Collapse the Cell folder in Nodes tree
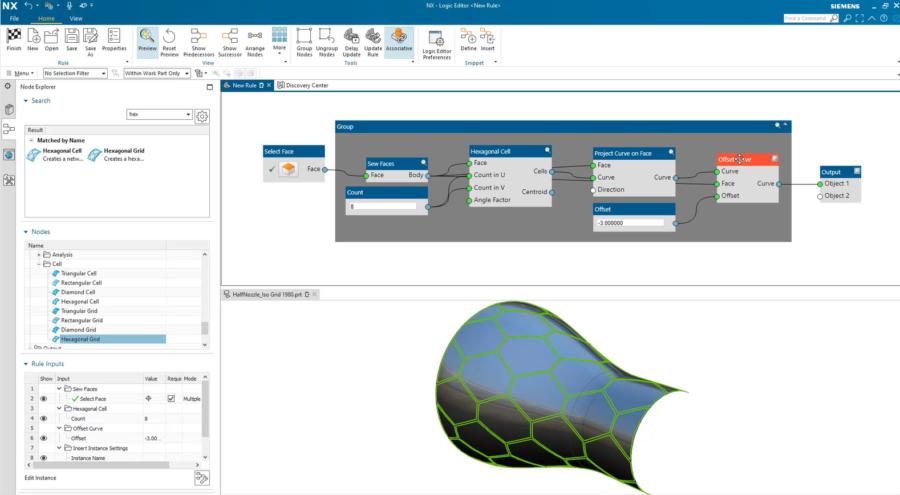Viewport: 900px width, 495px height. point(39,264)
